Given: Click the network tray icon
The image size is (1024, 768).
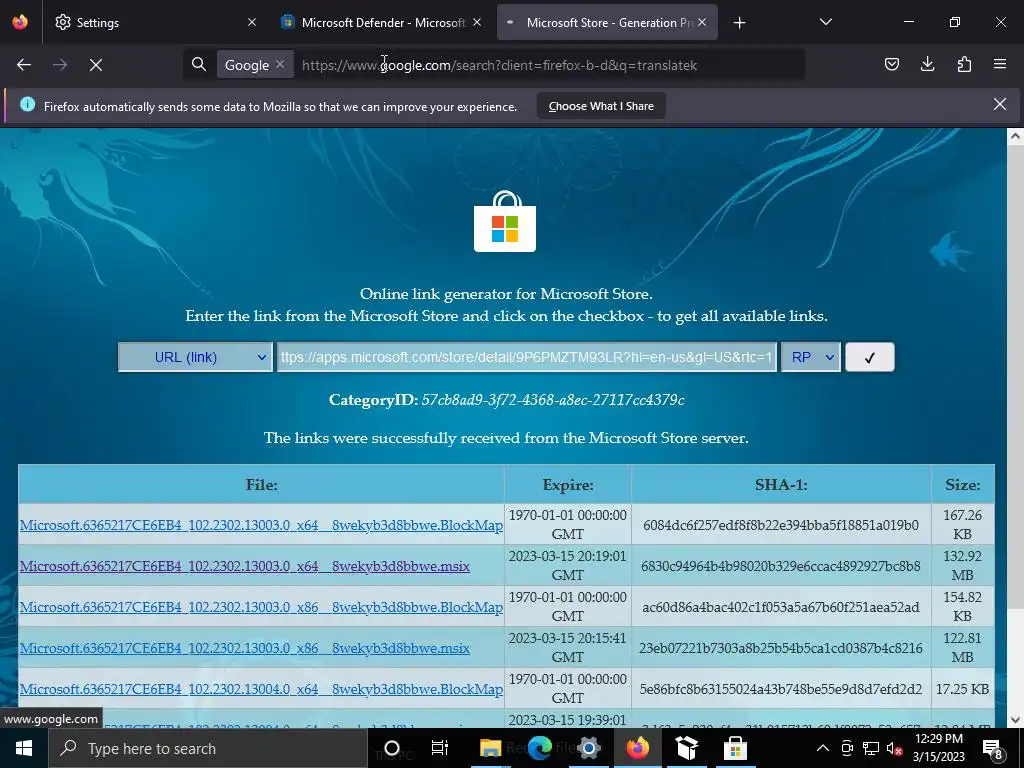Looking at the screenshot, I should pyautogui.click(x=871, y=748).
